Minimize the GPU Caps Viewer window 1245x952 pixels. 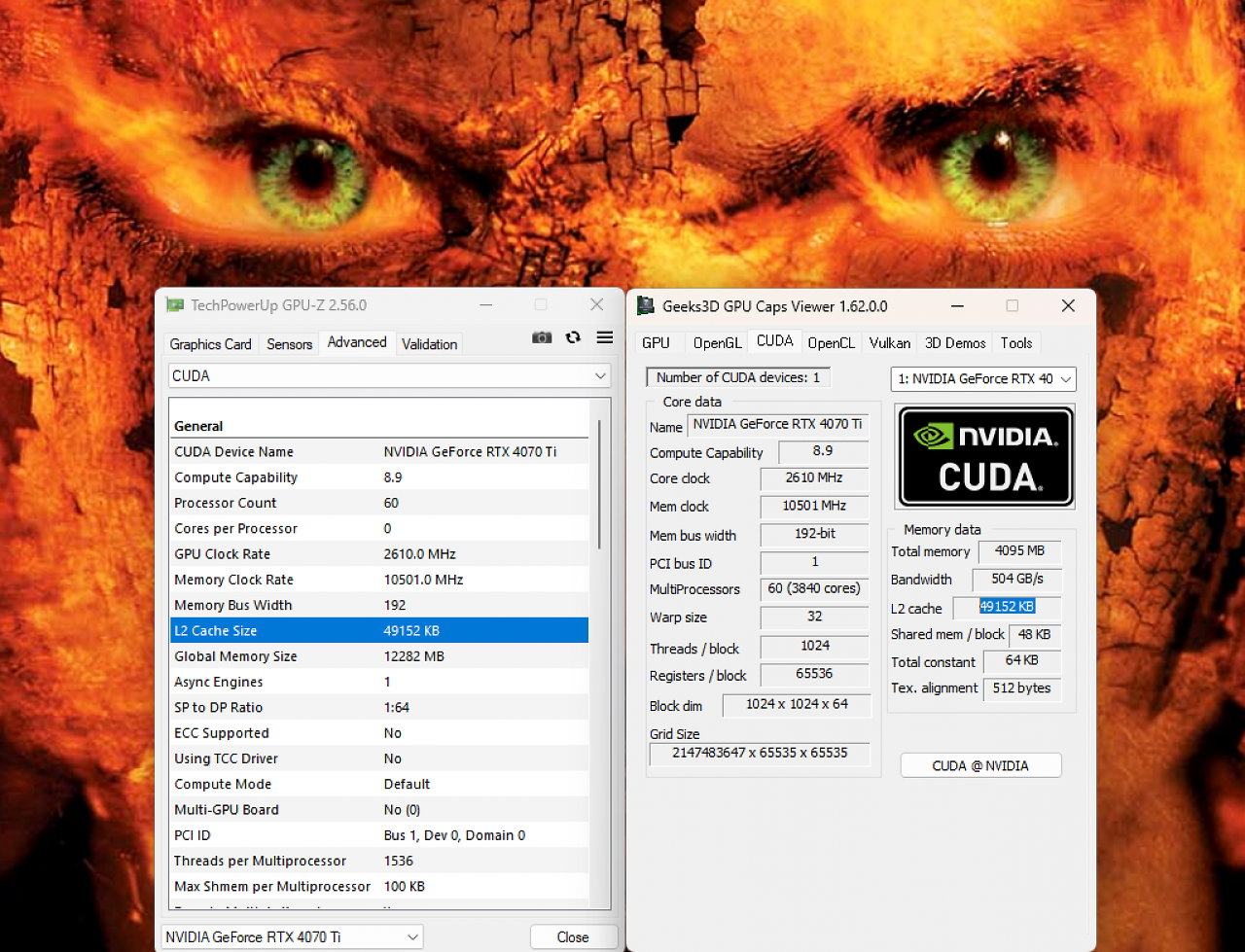[x=957, y=305]
